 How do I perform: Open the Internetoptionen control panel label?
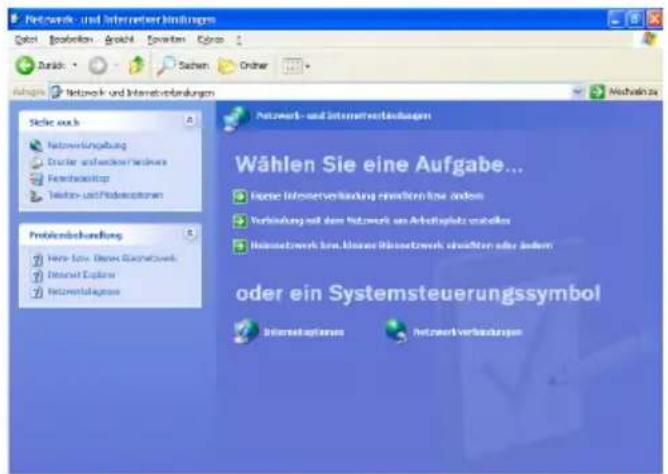[x=304, y=332]
